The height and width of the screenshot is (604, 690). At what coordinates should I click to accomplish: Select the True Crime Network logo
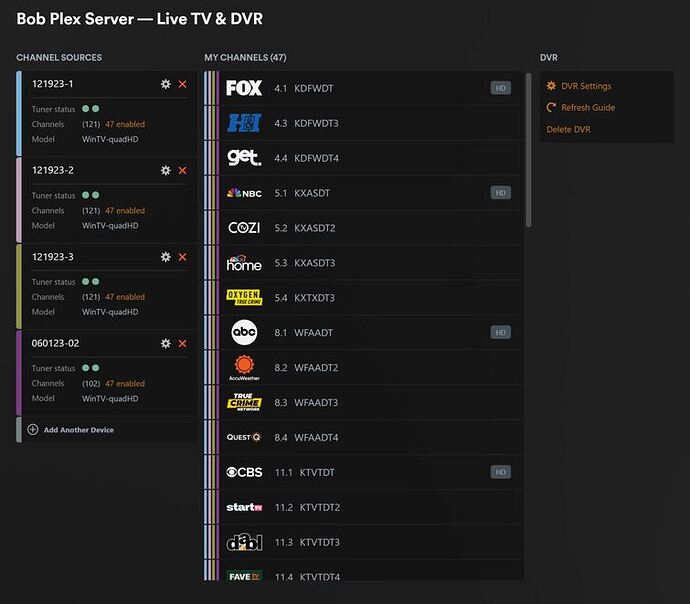point(244,403)
